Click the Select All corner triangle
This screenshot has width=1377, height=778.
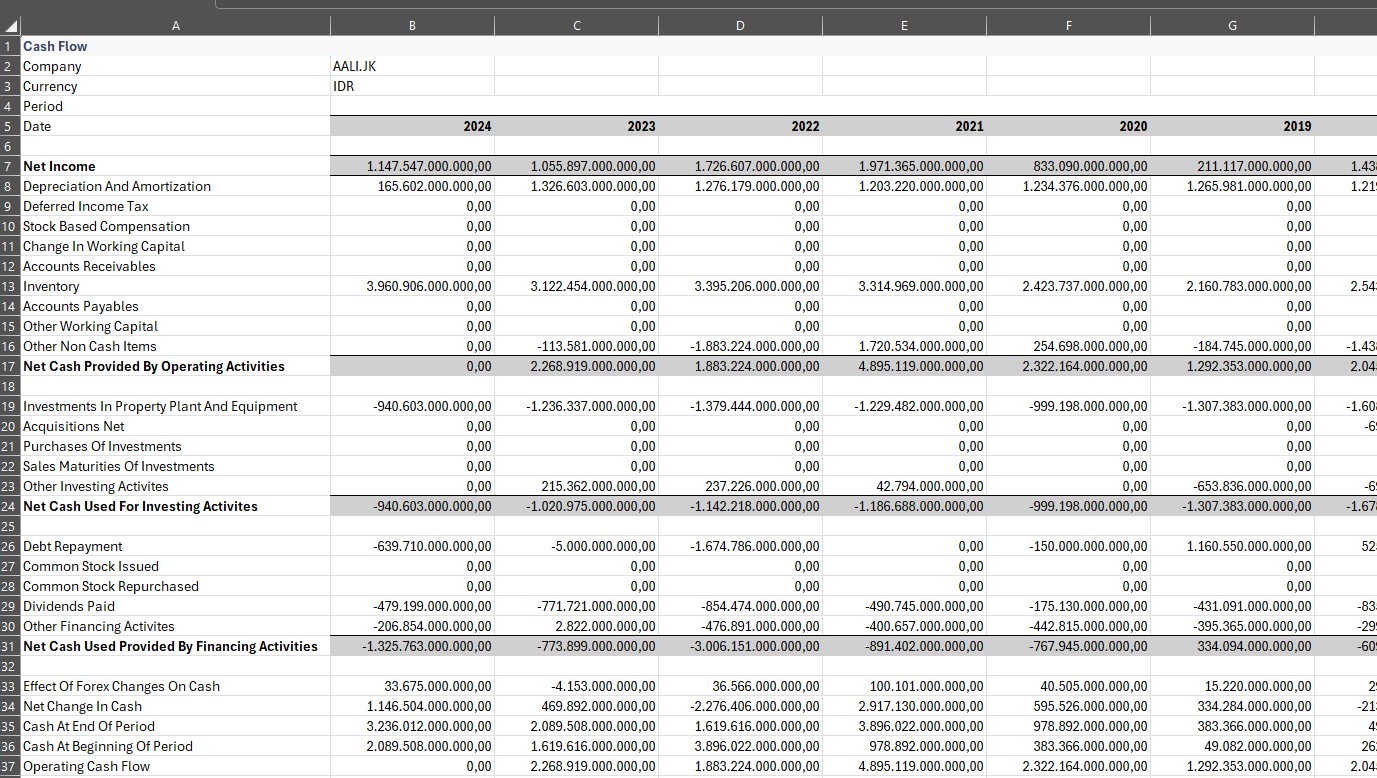pos(11,26)
